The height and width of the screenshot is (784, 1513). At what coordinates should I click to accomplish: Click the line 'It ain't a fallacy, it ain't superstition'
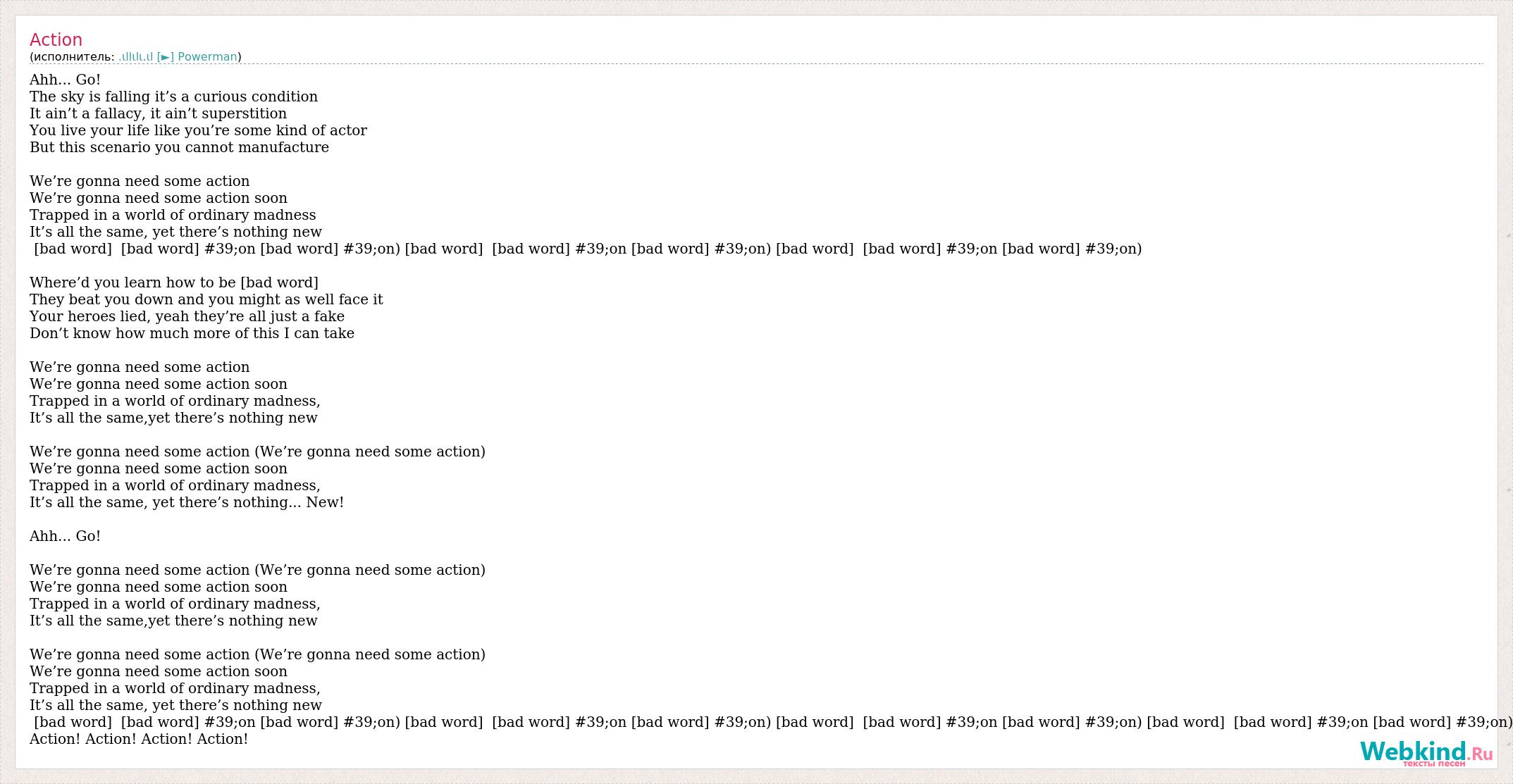[158, 113]
